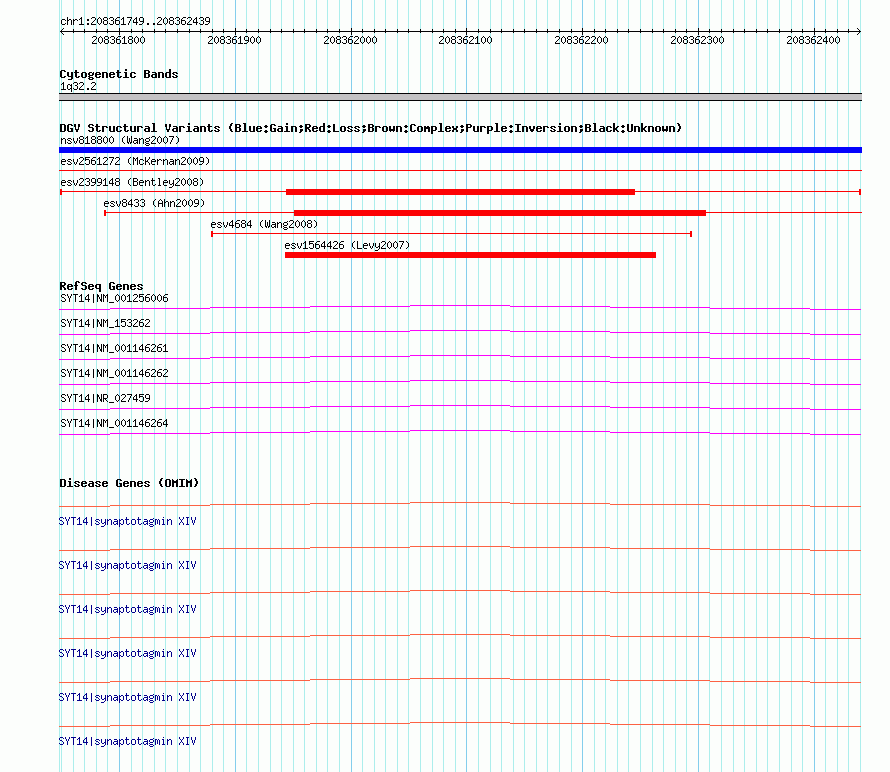This screenshot has height=772, width=890.
Task: Open variant nsv818800 (Wang2007) label
Action: tap(120, 140)
